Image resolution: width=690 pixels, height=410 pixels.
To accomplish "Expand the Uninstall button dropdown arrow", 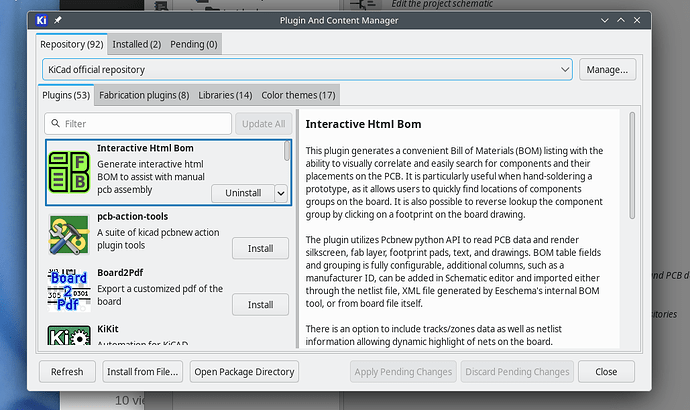I will pos(280,193).
